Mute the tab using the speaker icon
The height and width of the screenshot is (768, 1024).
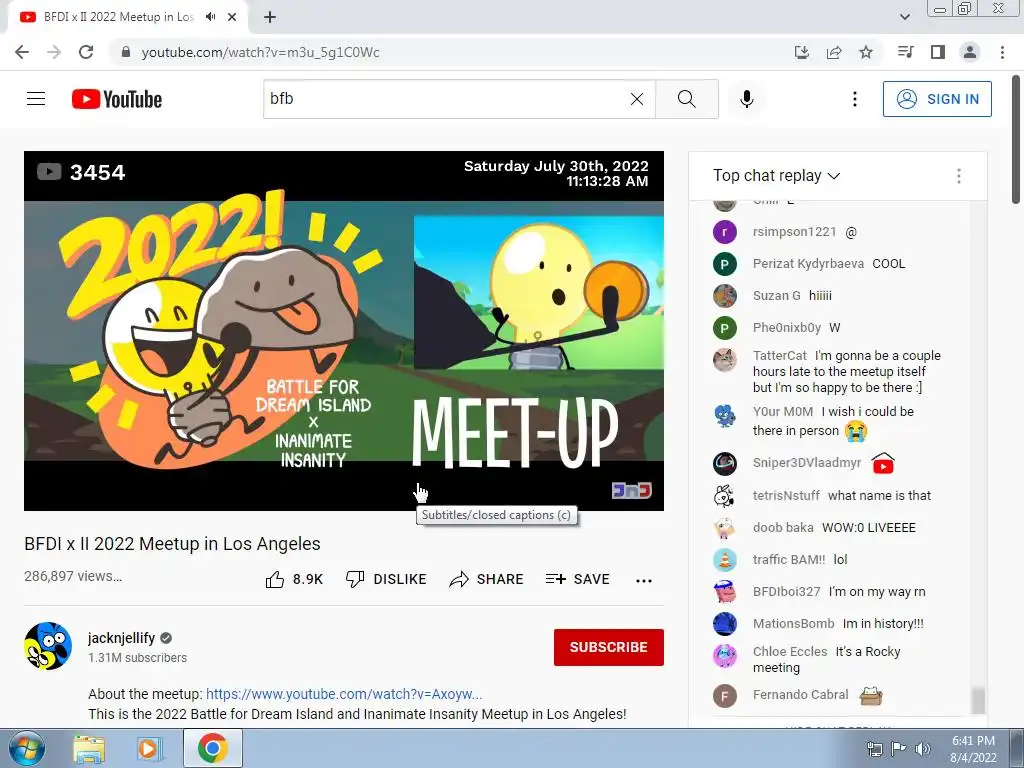point(210,17)
